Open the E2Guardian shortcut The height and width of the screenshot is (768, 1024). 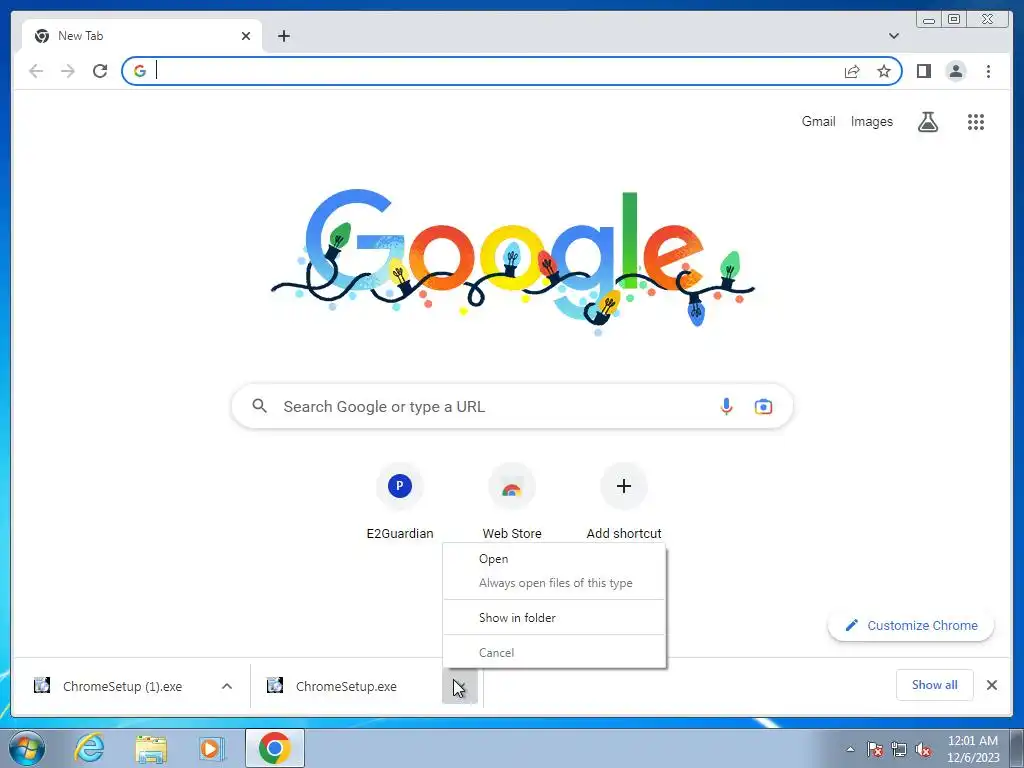coord(400,501)
